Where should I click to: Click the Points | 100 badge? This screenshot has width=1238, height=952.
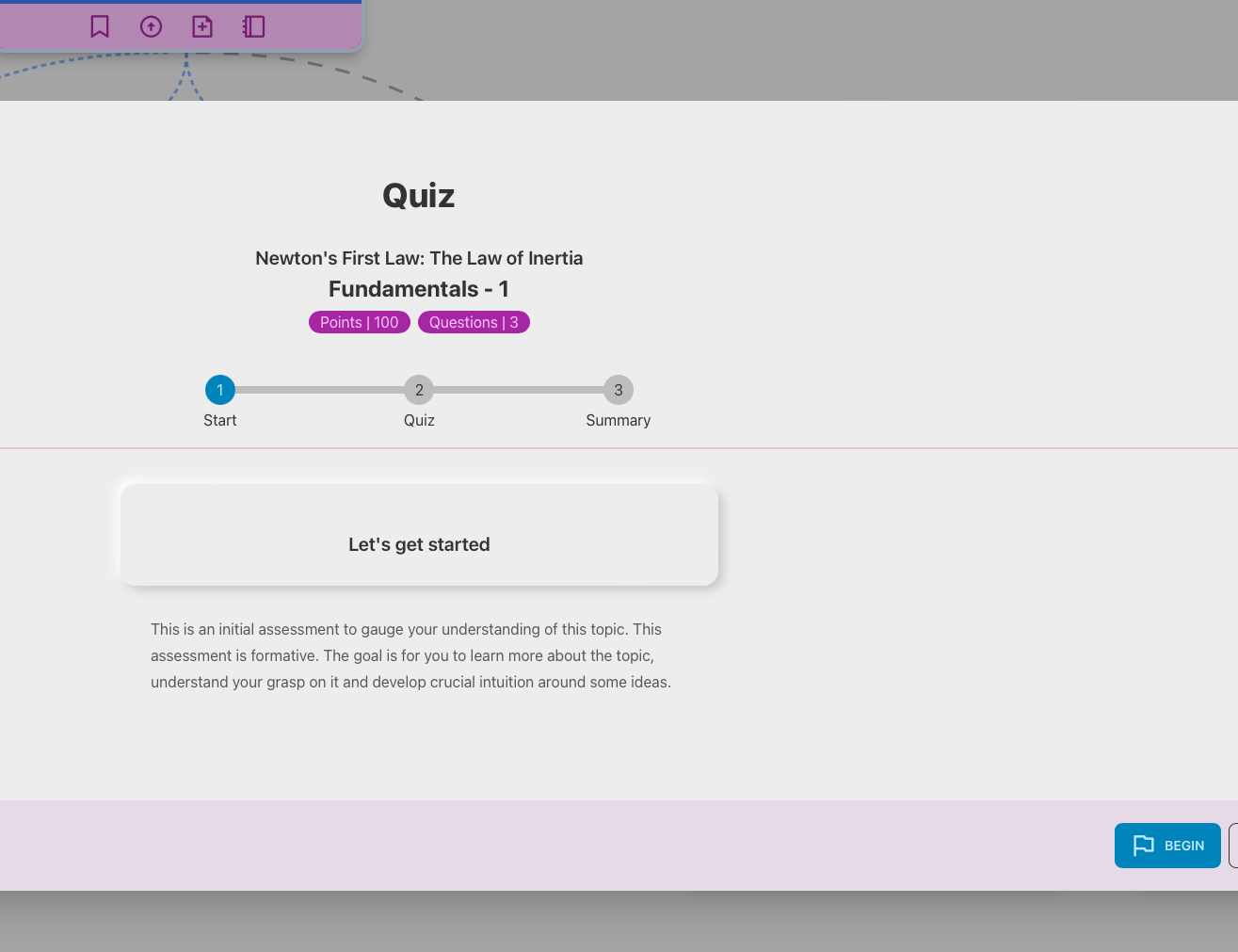(x=360, y=322)
